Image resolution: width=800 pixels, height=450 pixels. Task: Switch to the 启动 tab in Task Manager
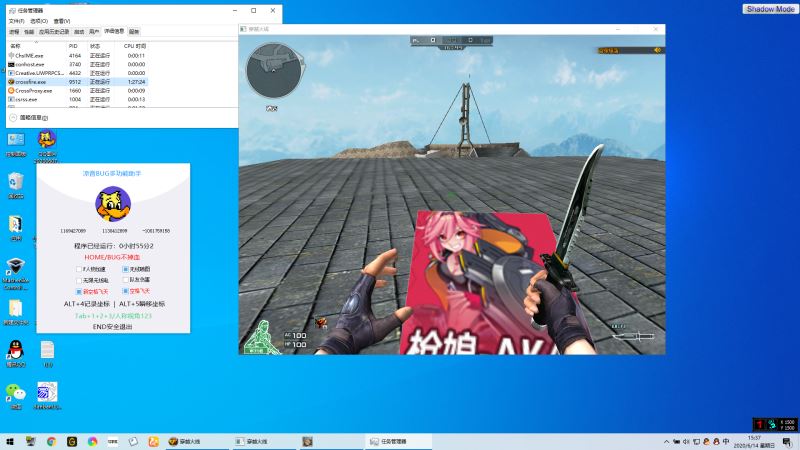point(79,32)
